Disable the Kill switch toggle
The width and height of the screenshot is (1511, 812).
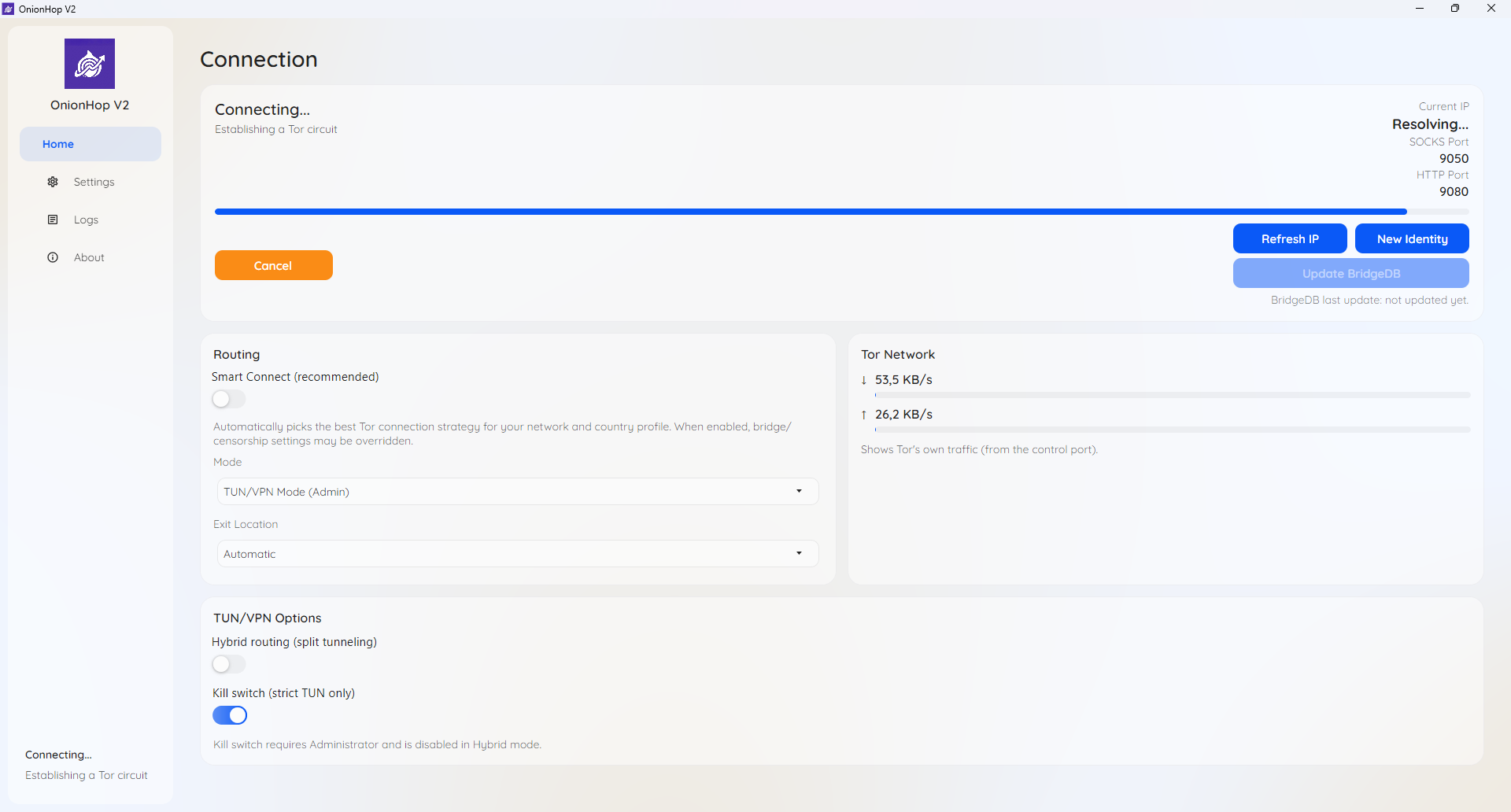[230, 715]
